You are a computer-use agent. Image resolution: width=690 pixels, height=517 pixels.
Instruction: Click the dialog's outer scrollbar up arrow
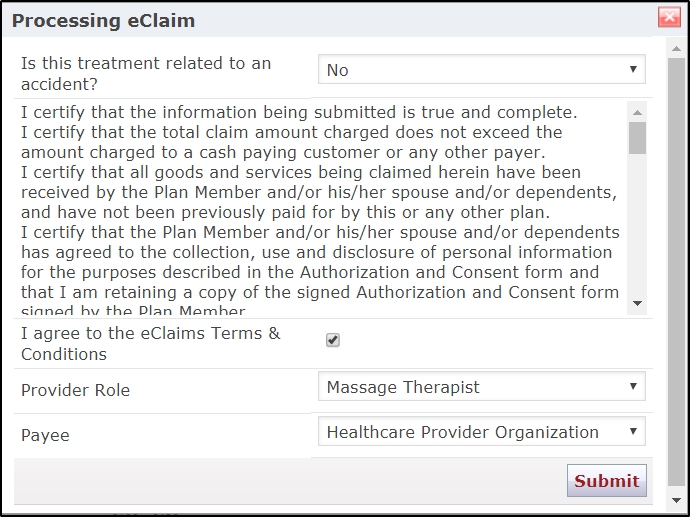pos(677,48)
